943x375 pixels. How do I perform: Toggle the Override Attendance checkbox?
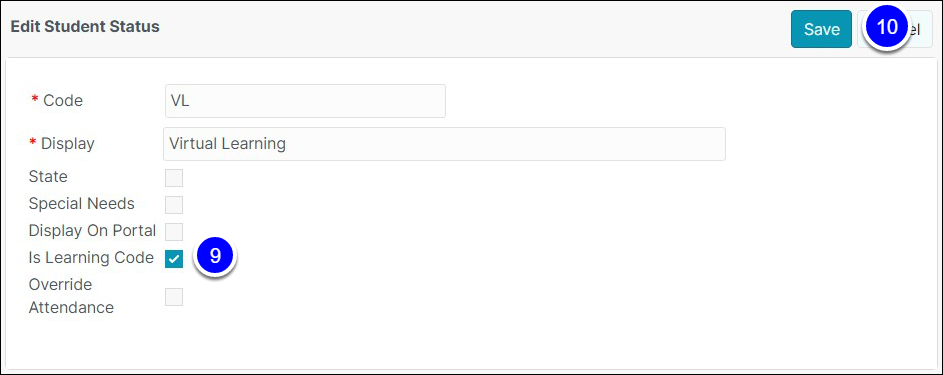pos(174,297)
